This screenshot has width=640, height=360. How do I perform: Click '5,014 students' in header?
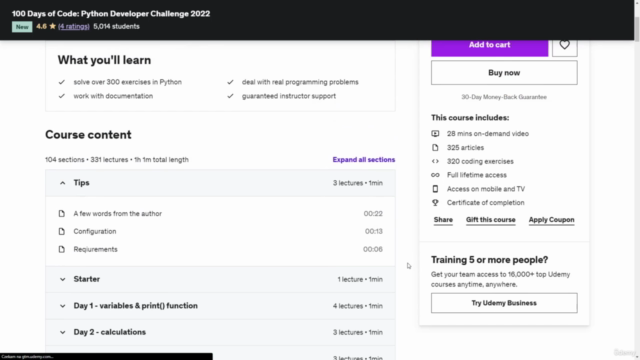116,27
